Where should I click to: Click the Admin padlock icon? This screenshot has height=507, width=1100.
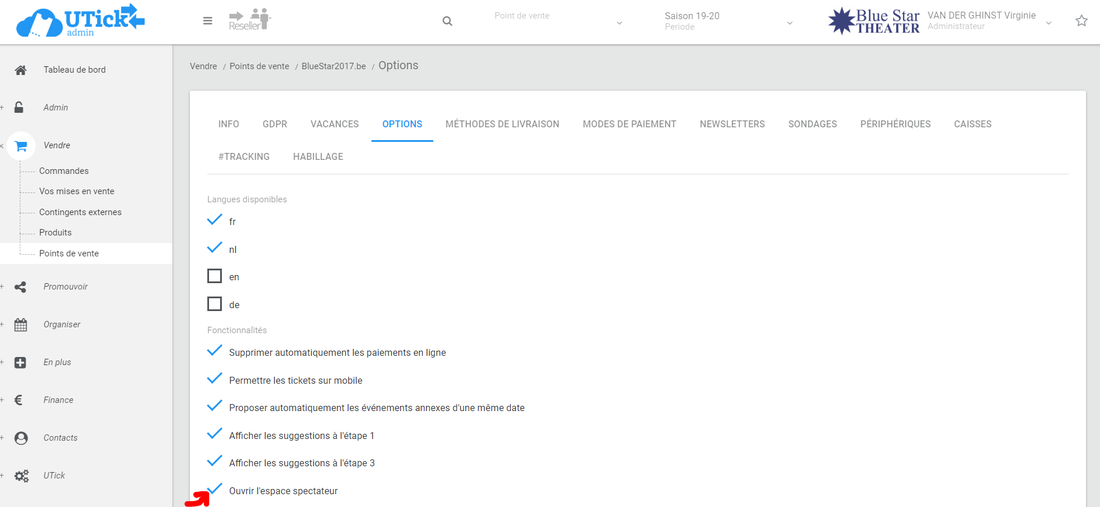coord(20,108)
